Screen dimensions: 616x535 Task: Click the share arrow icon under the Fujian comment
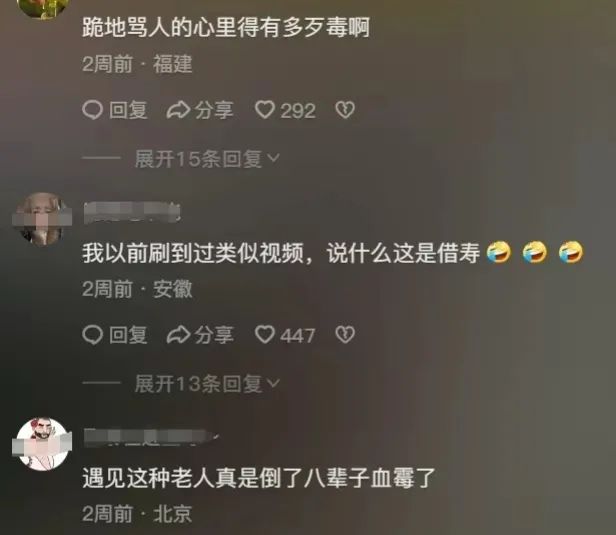pos(178,110)
